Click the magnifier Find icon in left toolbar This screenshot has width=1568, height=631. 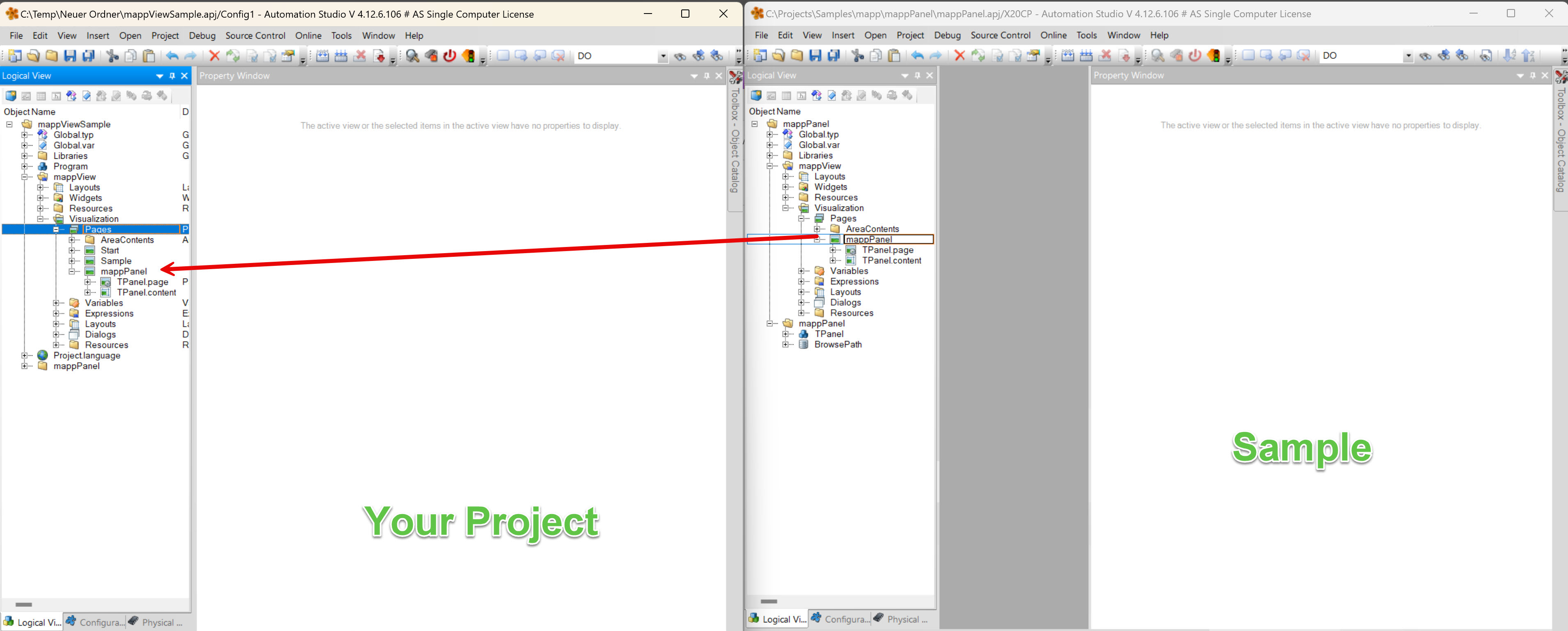(x=413, y=56)
